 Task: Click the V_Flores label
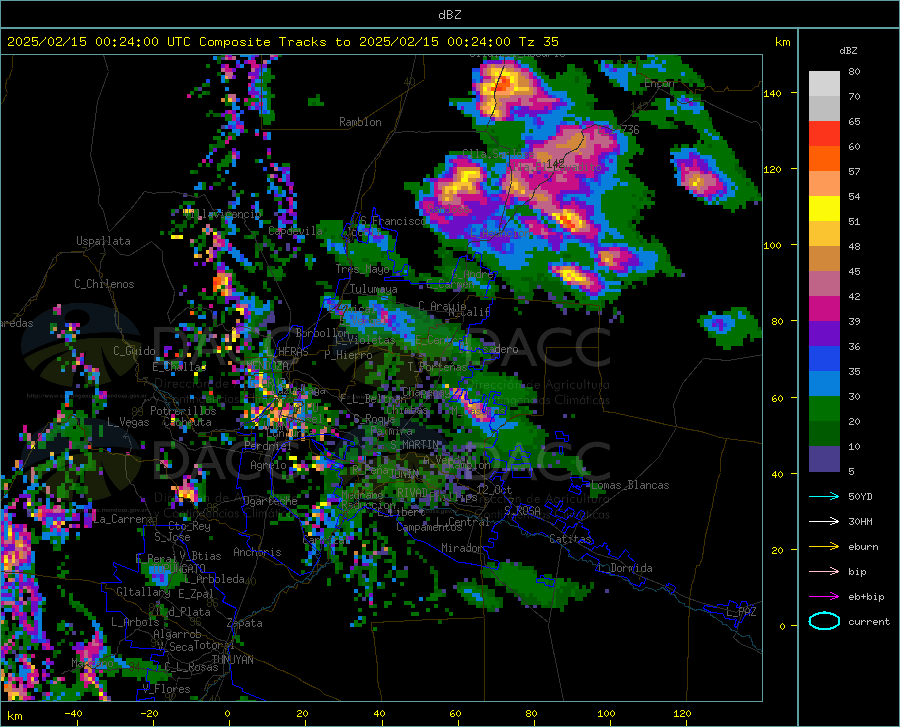(166, 689)
